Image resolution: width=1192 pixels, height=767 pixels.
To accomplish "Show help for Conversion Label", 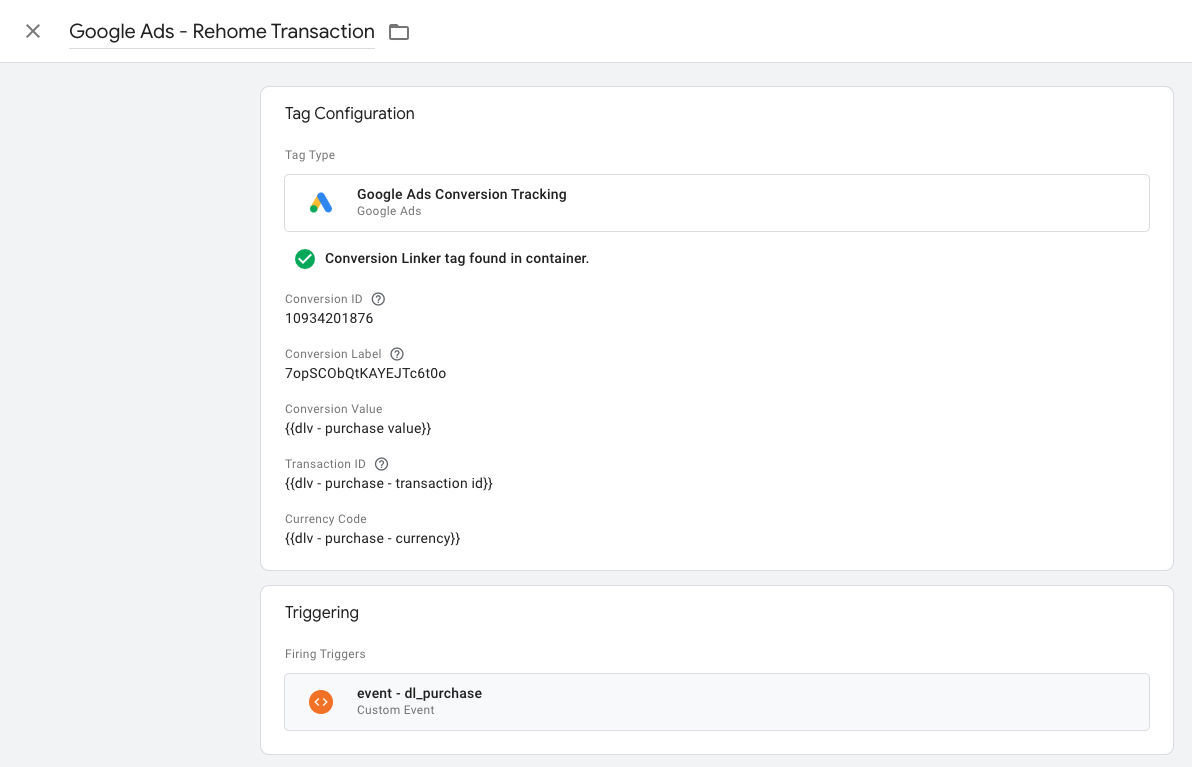I will pyautogui.click(x=397, y=354).
